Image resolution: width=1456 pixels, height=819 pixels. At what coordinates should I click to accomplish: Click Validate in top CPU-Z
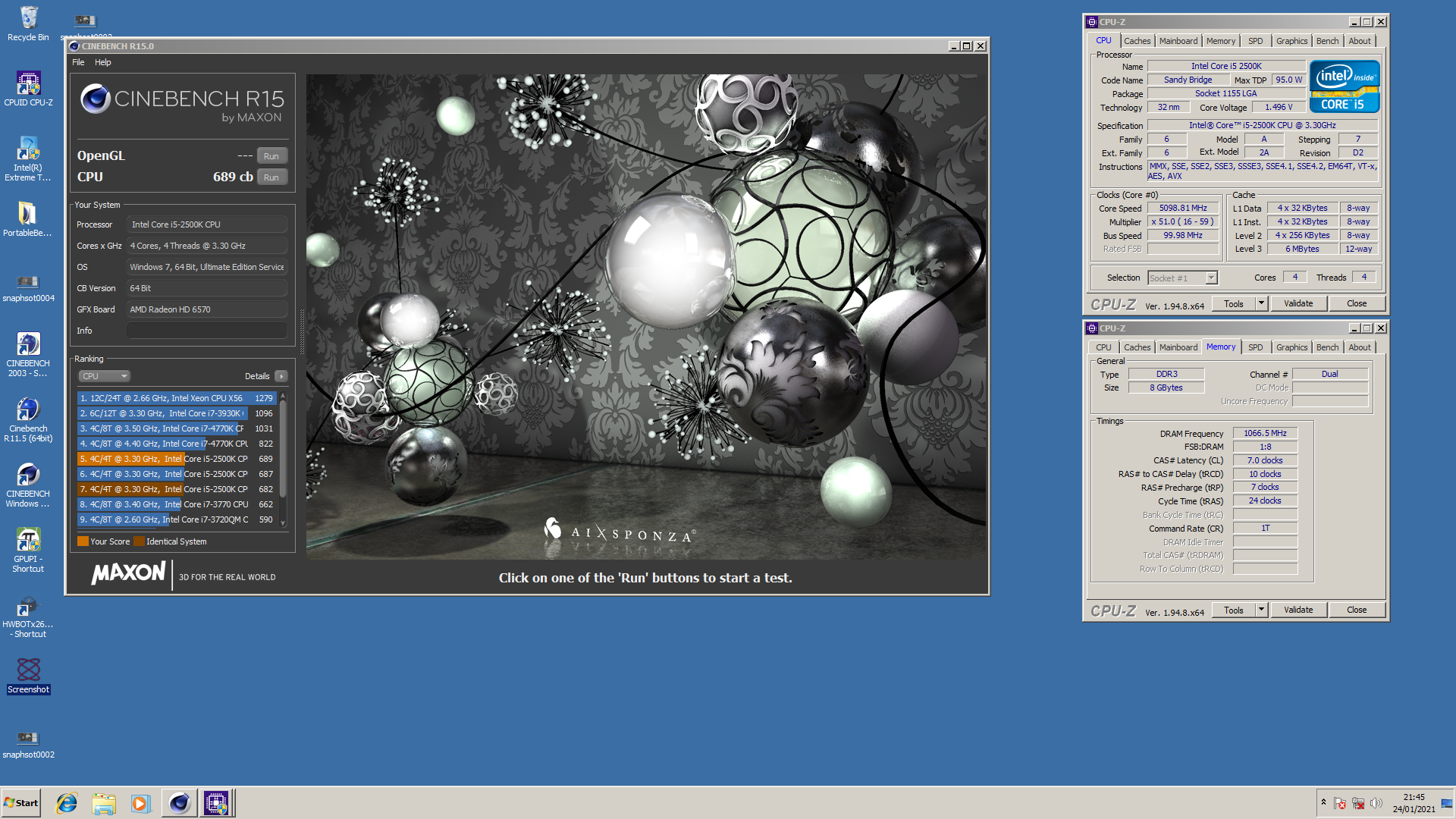(1298, 304)
